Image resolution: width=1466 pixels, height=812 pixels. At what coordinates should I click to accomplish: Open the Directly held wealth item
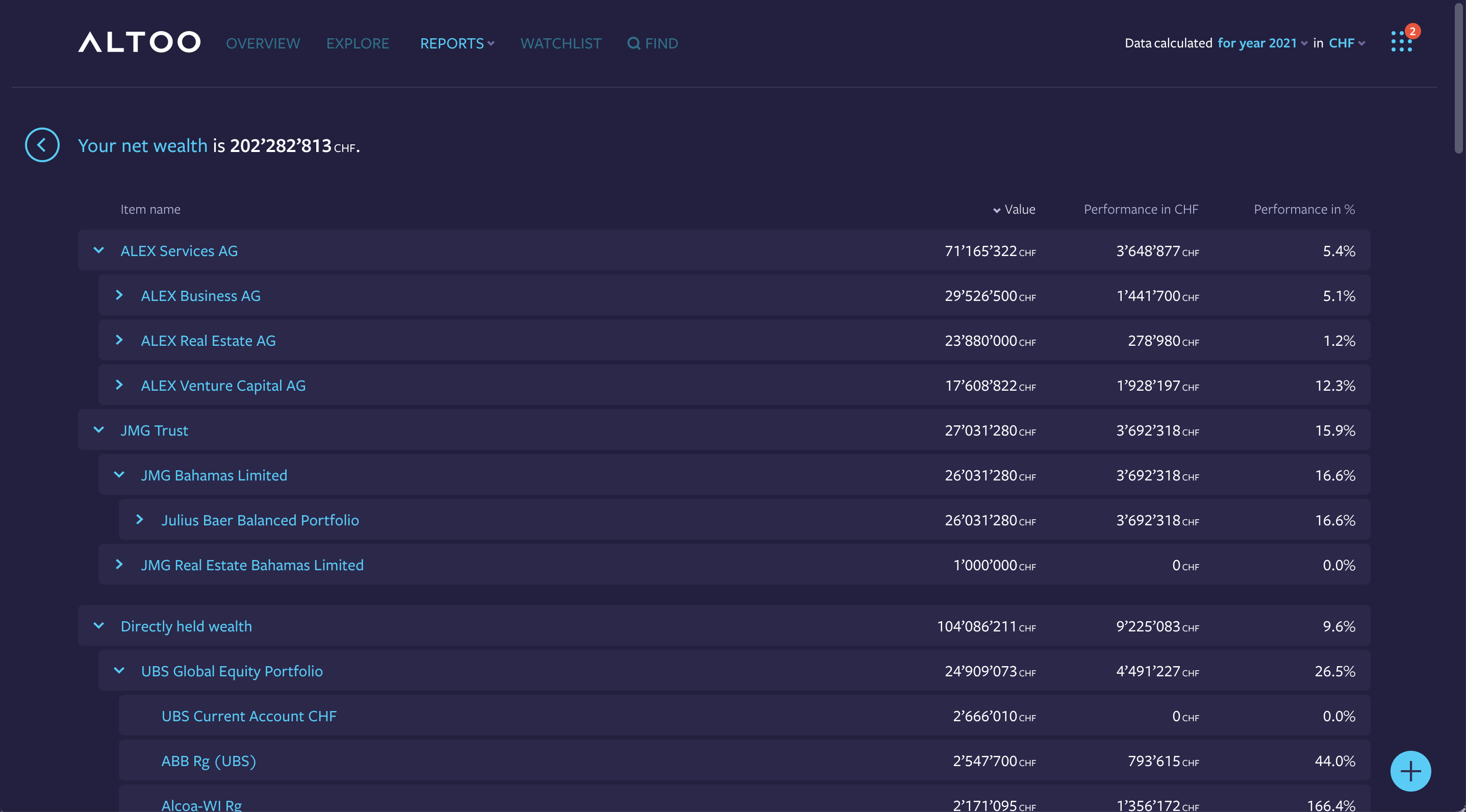(x=186, y=626)
